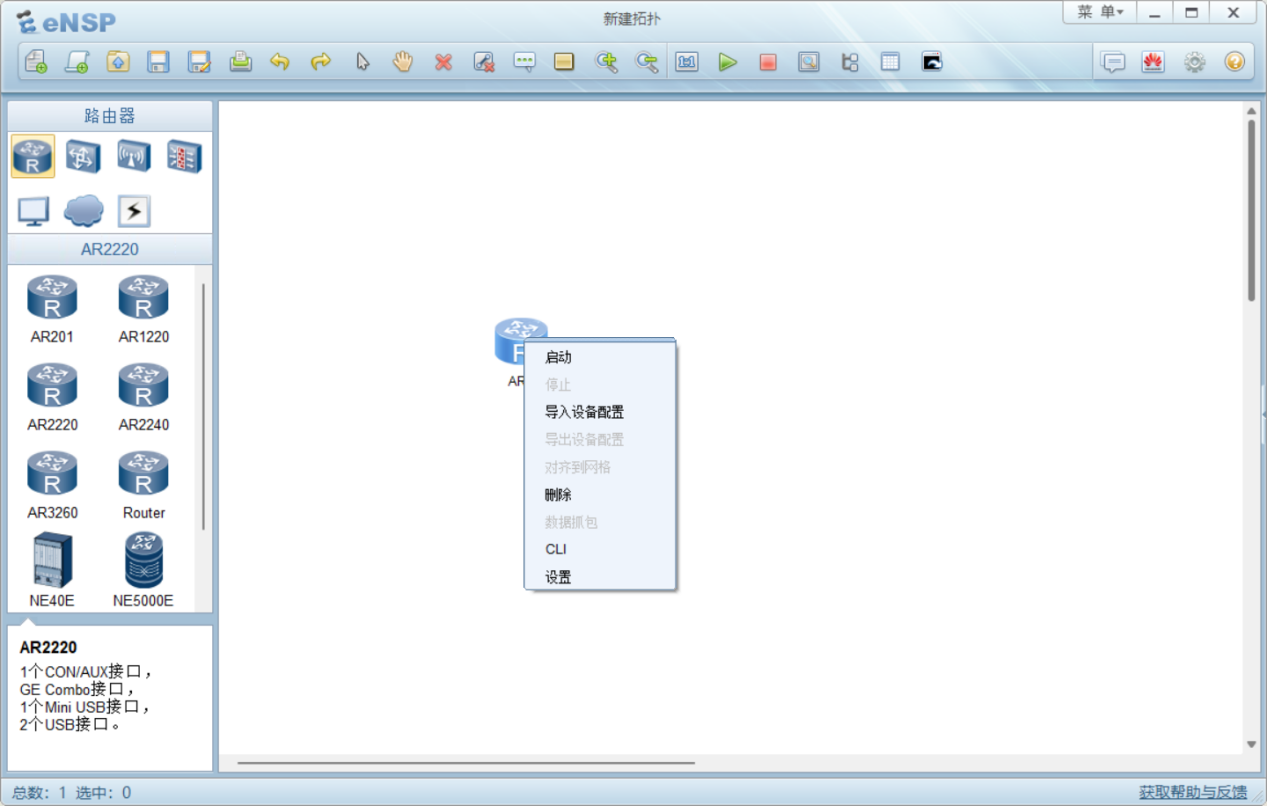Click the delete all connections icon
Viewport: 1267px width, 806px height.
(484, 62)
